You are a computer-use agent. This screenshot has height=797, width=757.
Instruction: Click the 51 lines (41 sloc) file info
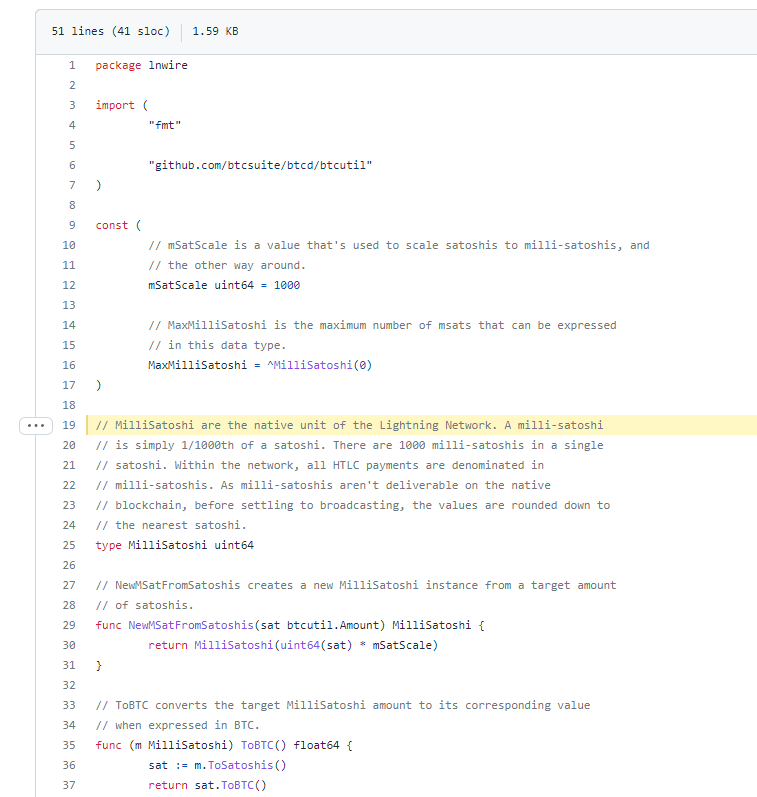click(x=110, y=31)
